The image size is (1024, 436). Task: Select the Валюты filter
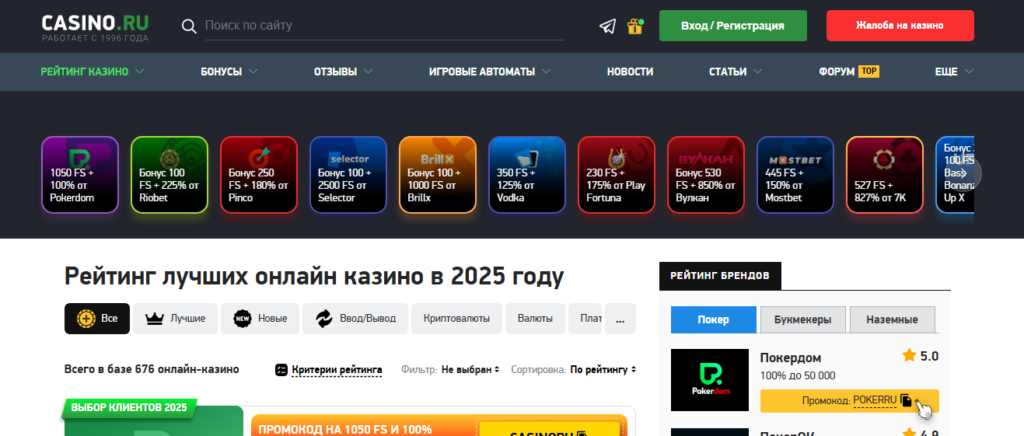click(x=535, y=319)
